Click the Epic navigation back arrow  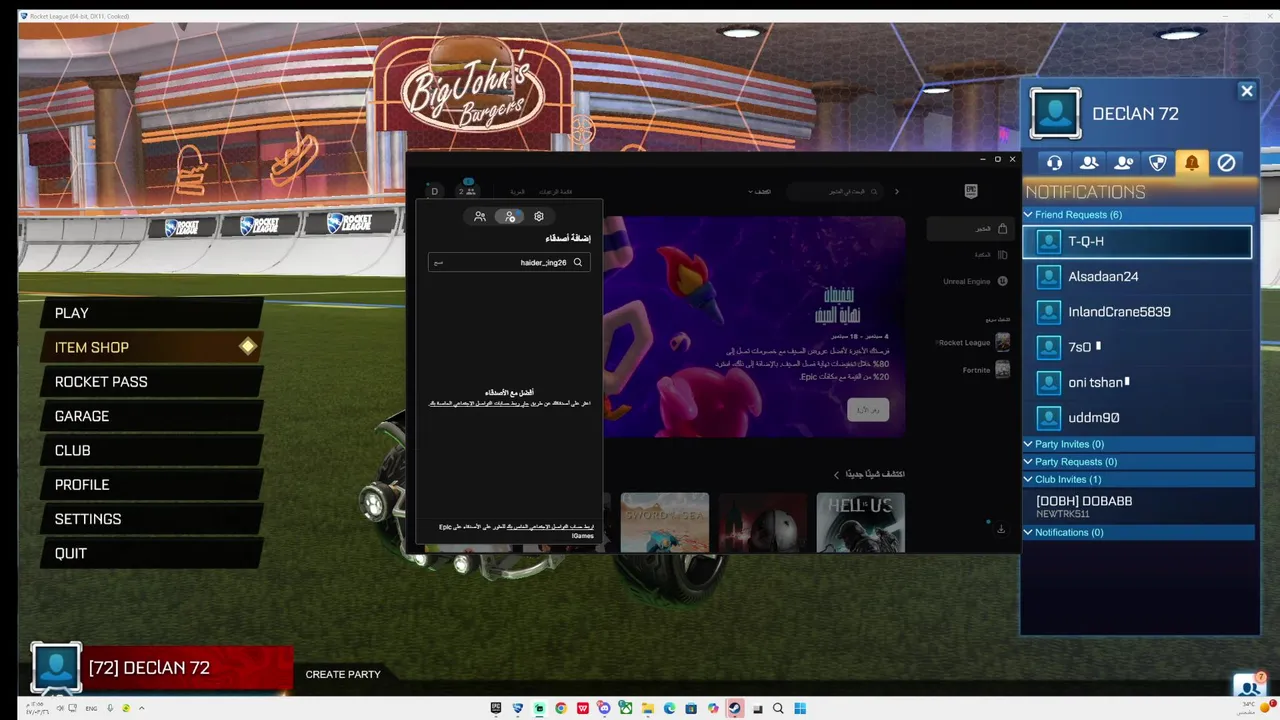(897, 191)
